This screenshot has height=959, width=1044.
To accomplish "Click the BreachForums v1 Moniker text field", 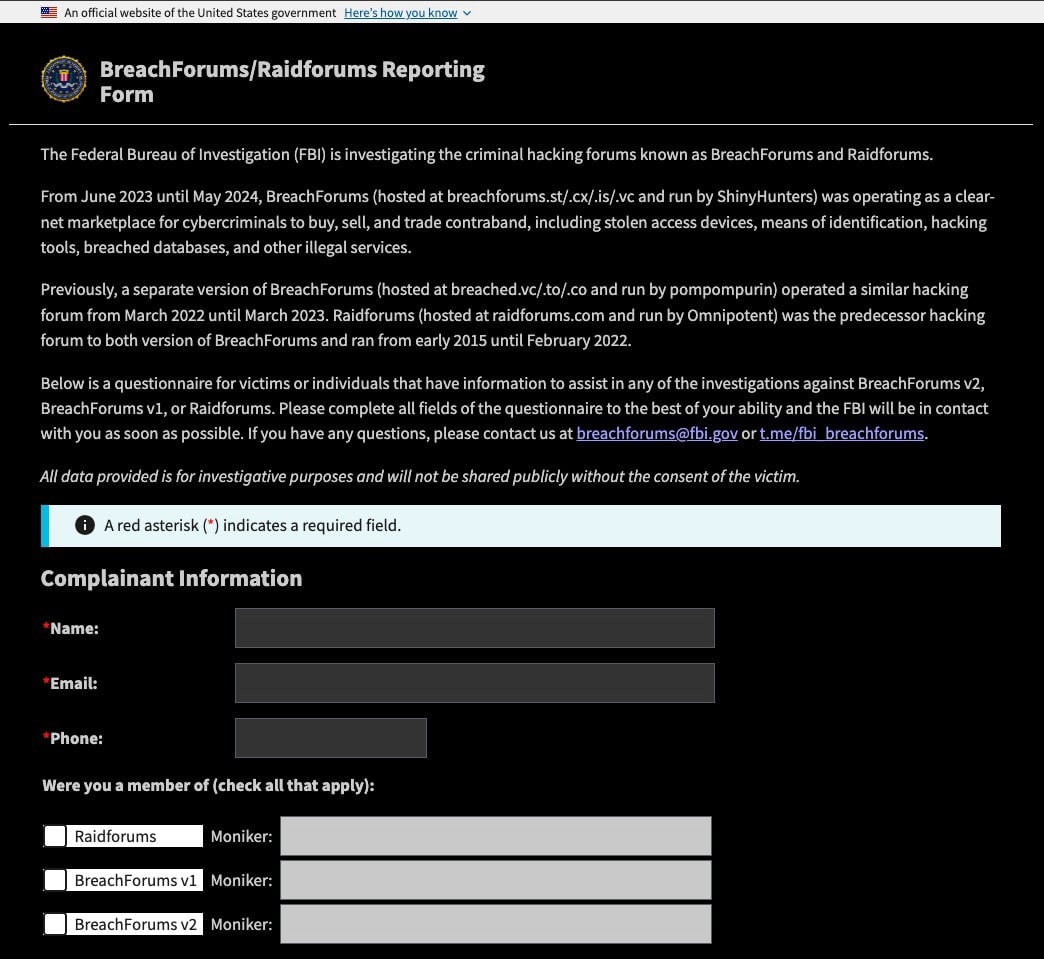I will coord(495,880).
